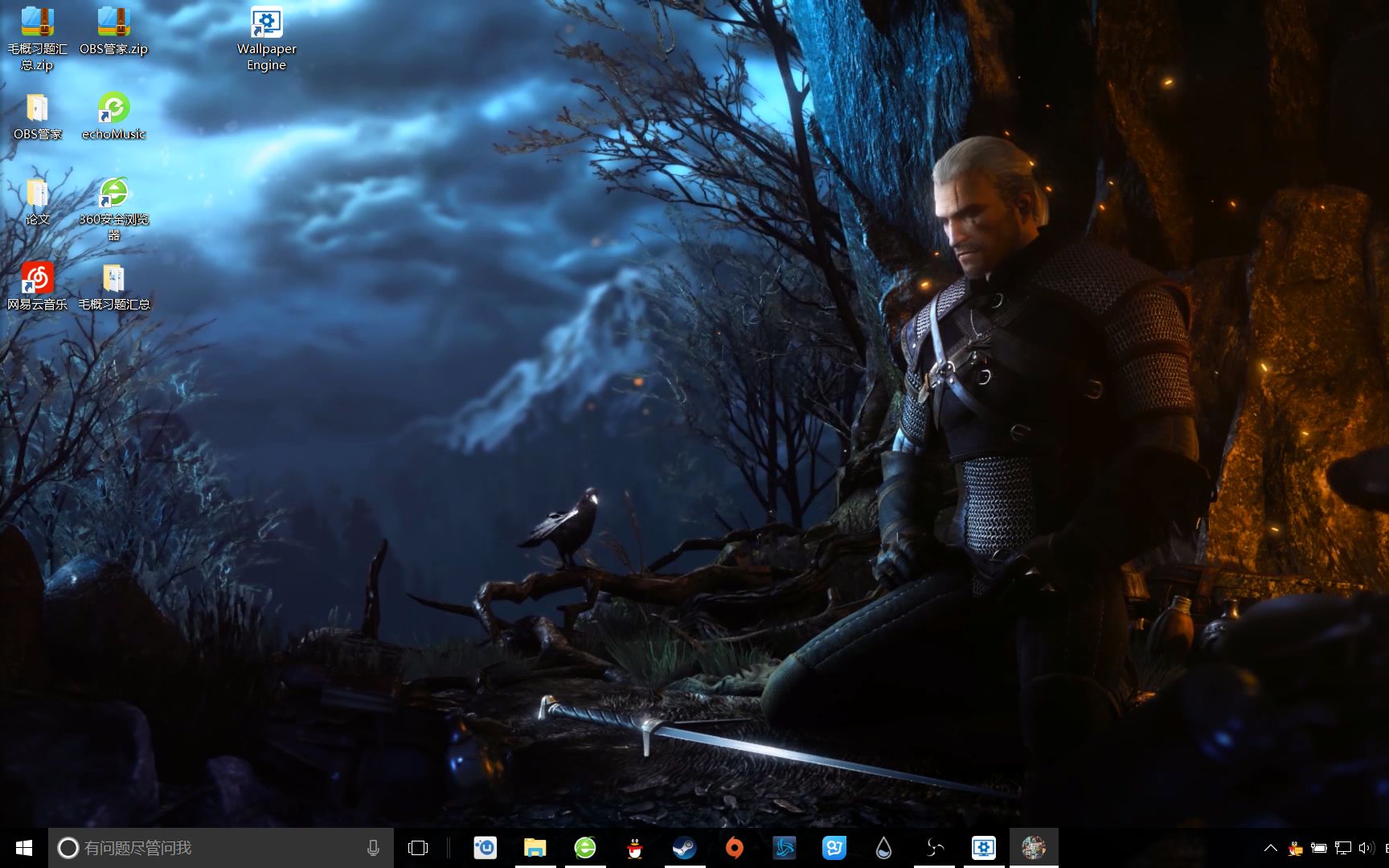Click the Cortana search box

[x=221, y=848]
